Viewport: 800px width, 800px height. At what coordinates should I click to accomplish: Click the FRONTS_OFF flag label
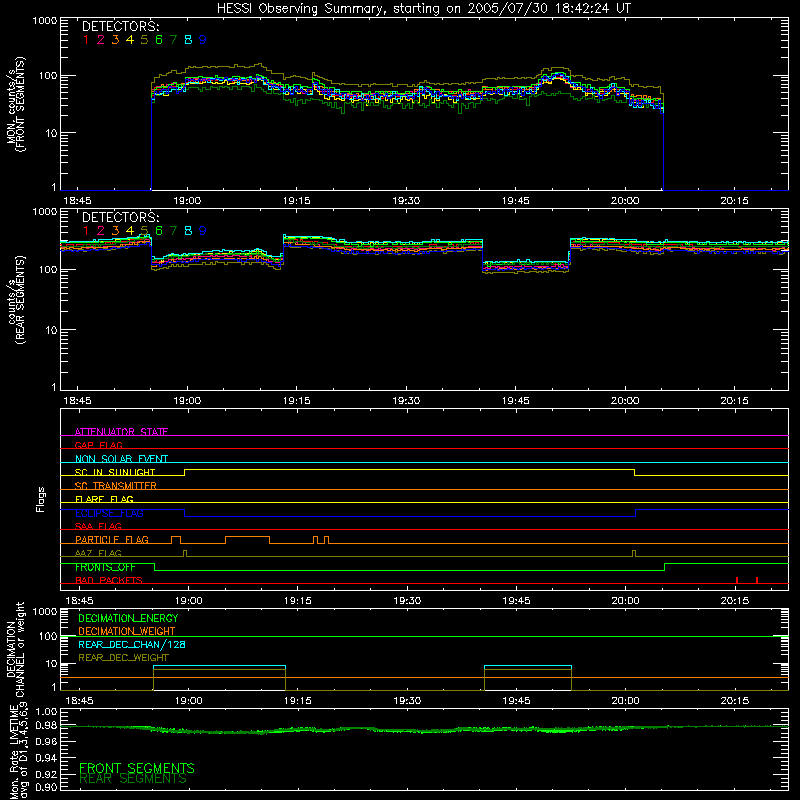coord(105,567)
